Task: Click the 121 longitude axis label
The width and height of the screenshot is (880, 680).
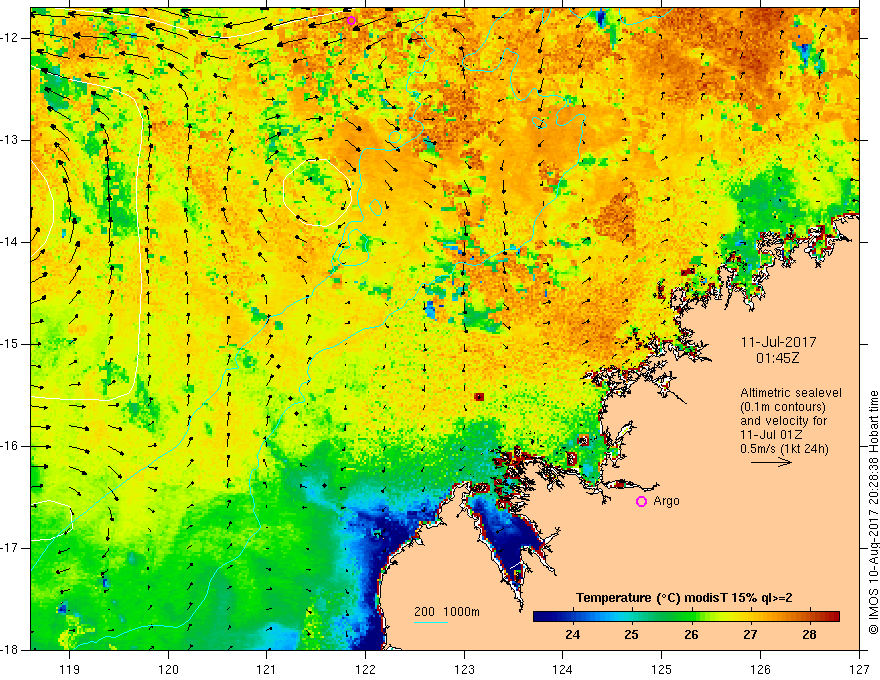Action: point(267,669)
